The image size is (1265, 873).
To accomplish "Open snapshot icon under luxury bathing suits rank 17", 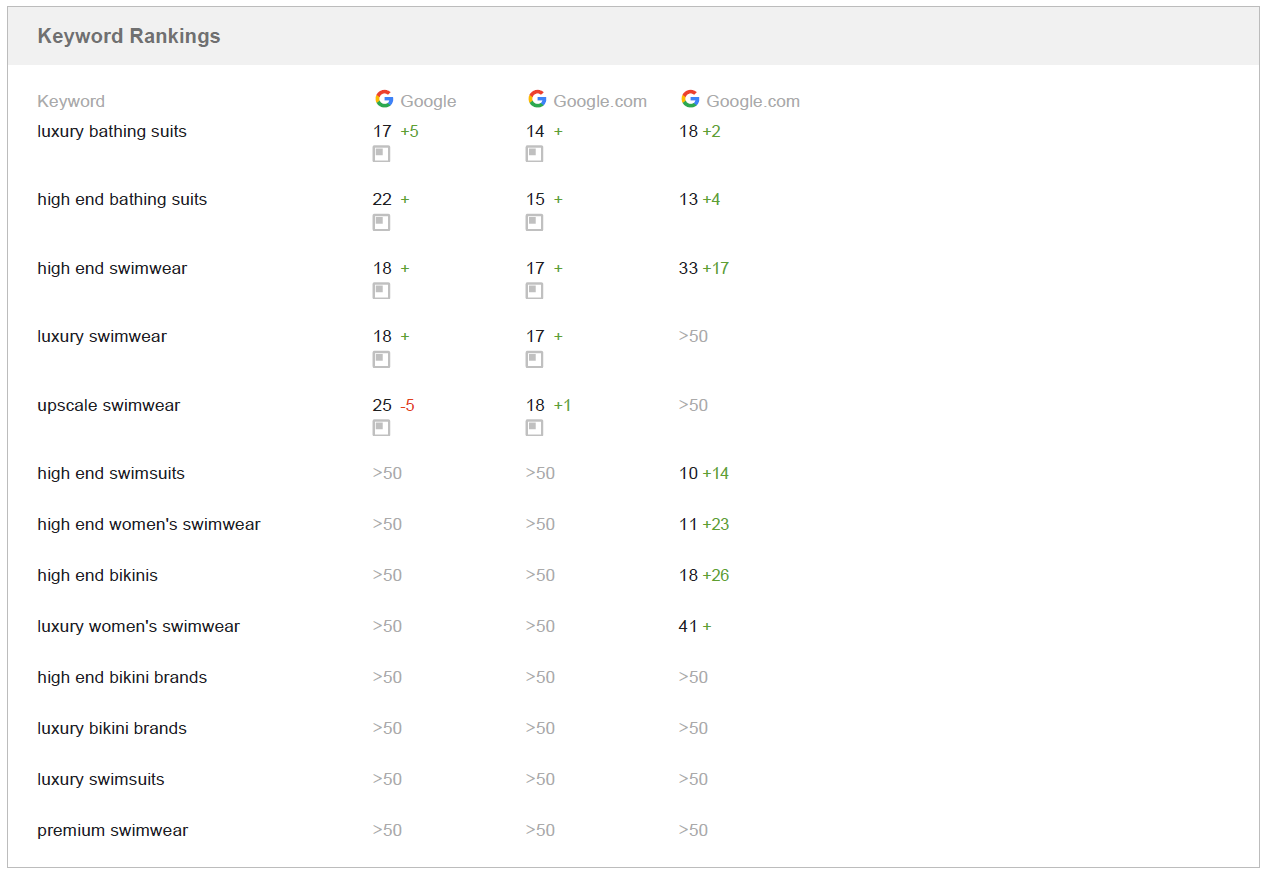I will point(381,154).
